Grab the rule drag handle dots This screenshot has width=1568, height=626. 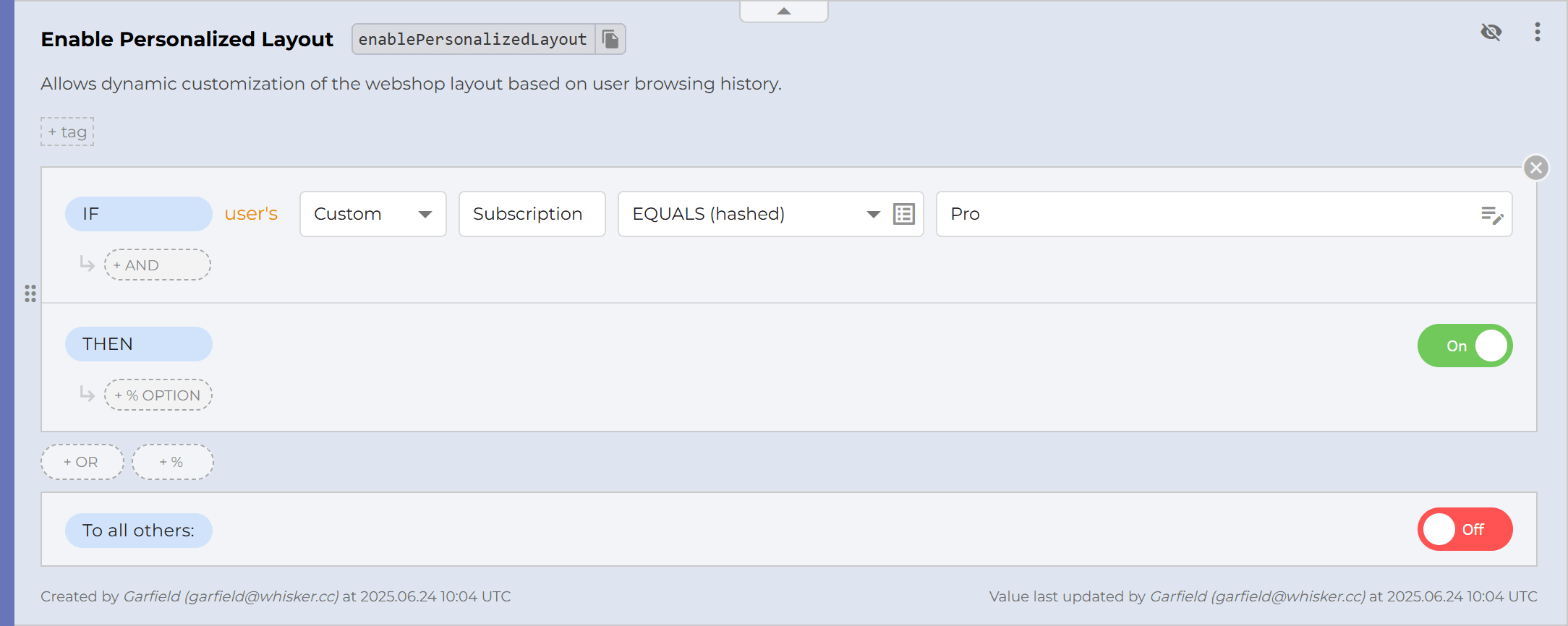[x=30, y=293]
